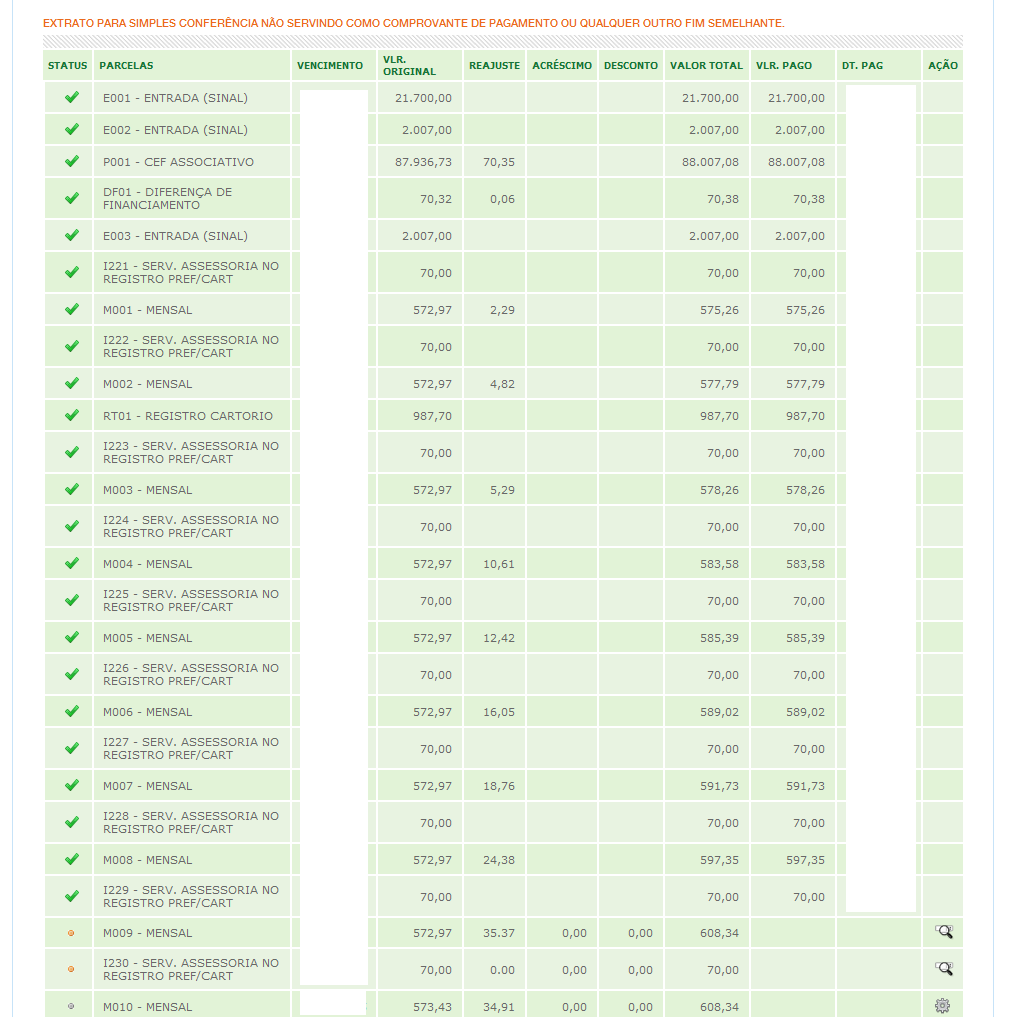Screen dimensions: 1013x1017
Task: Click the STATUS column header
Action: [67, 66]
